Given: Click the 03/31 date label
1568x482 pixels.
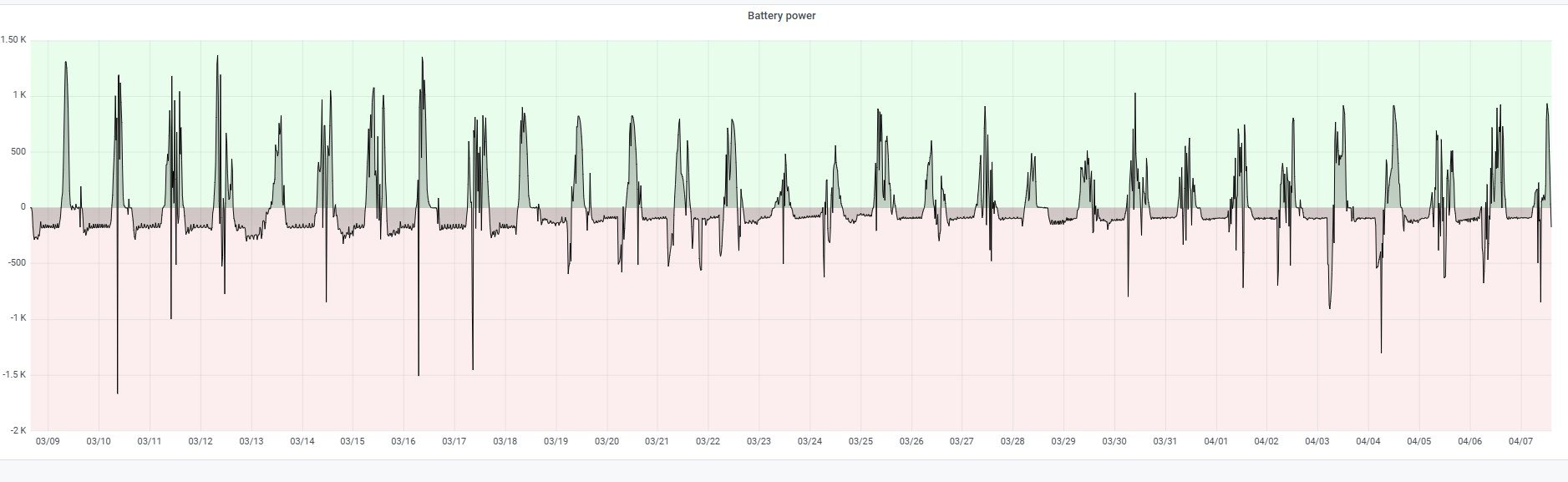Looking at the screenshot, I should [1165, 441].
